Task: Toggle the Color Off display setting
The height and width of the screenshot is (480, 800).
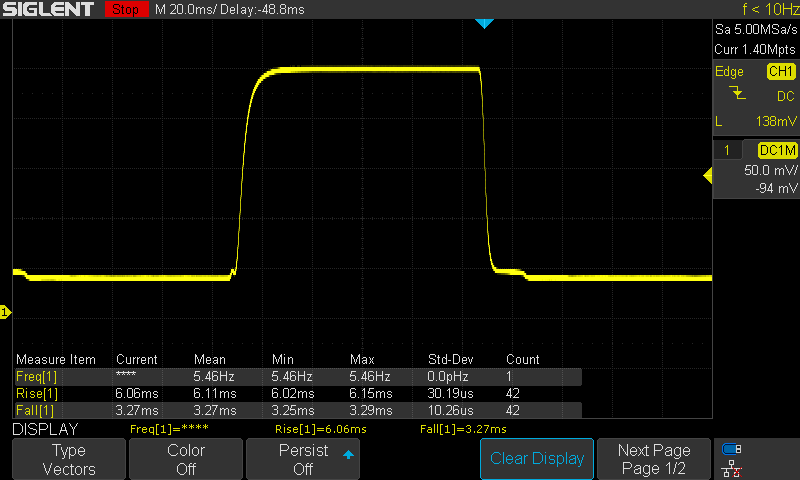Action: [186, 459]
